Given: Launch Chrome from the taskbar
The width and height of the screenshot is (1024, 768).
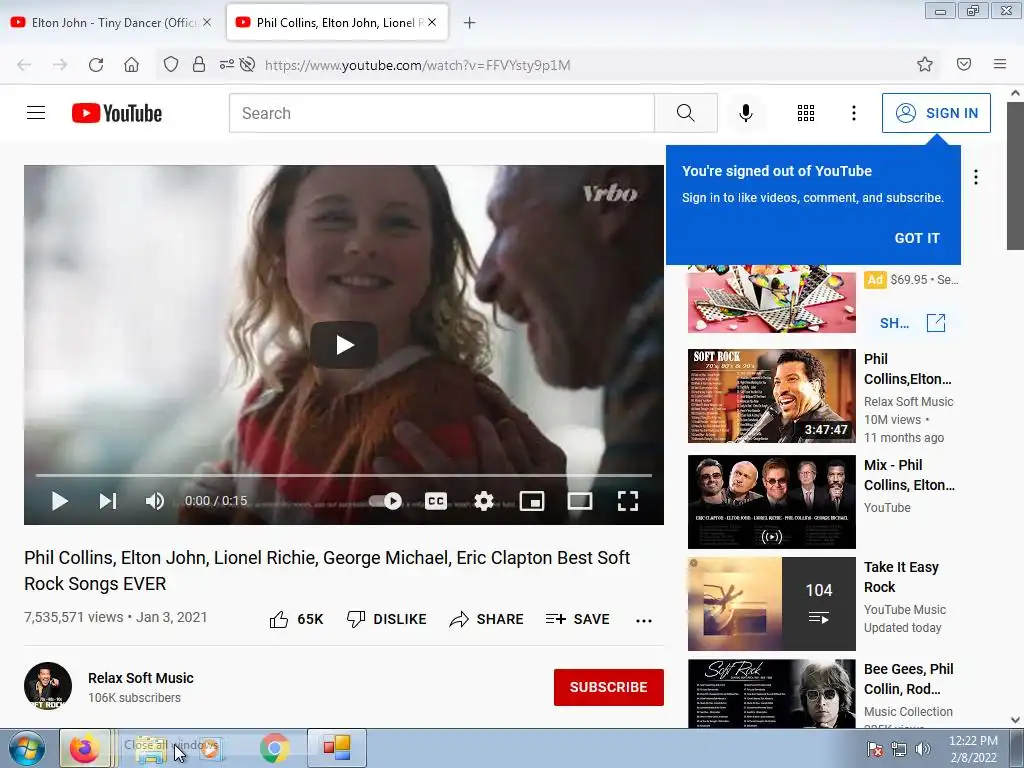Looking at the screenshot, I should 274,748.
